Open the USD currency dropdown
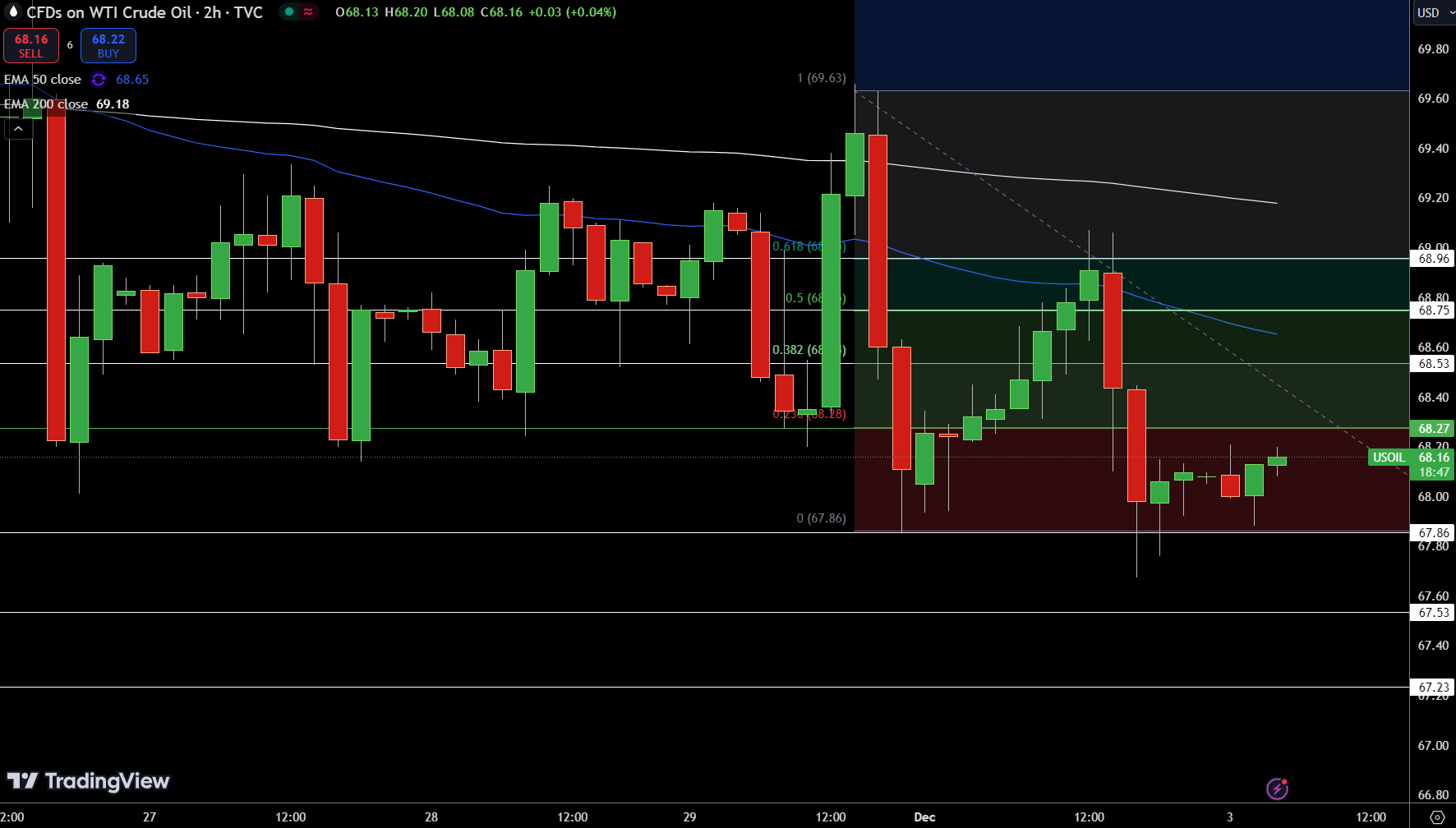 click(1434, 12)
